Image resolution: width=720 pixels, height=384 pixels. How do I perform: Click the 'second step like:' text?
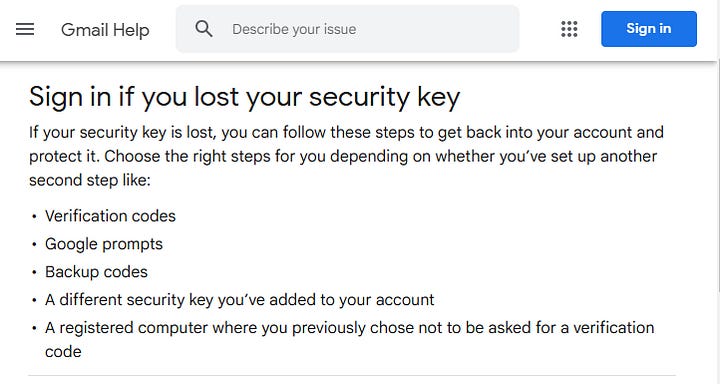pos(90,180)
